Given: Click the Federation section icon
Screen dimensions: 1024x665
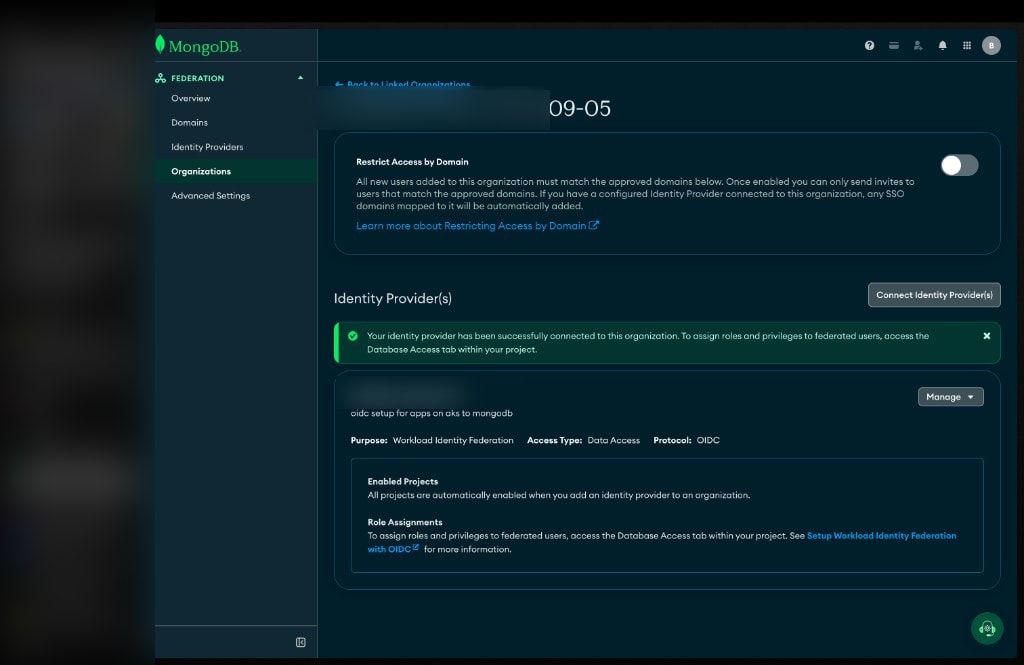Looking at the screenshot, I should tap(161, 78).
